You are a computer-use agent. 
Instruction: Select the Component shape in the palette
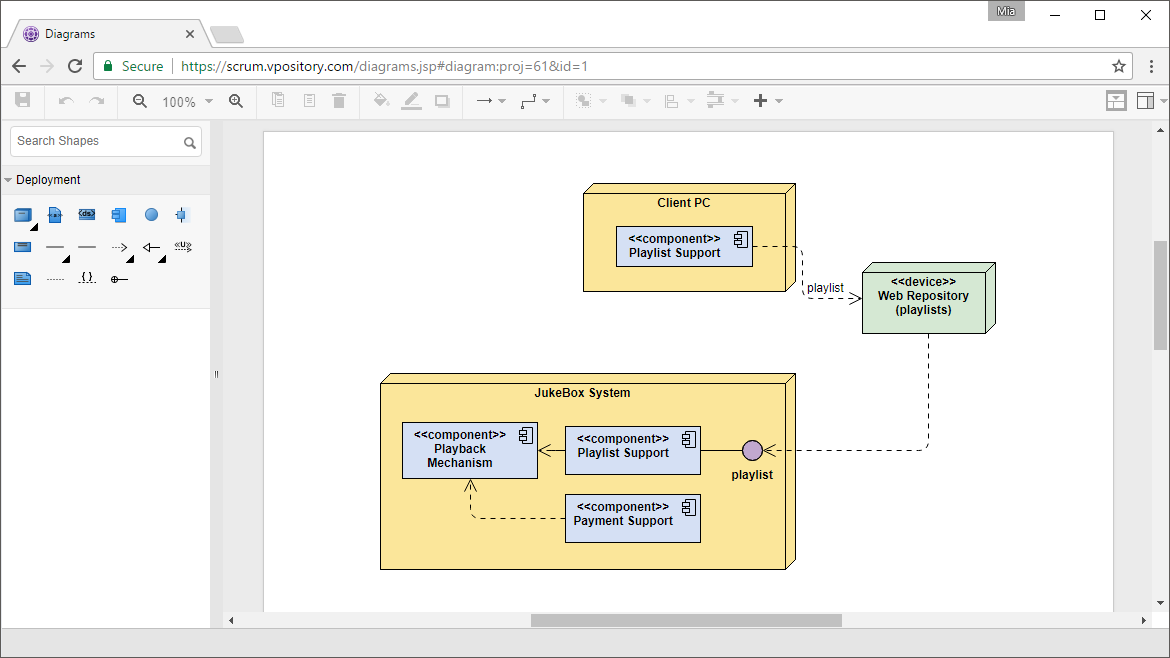point(119,216)
